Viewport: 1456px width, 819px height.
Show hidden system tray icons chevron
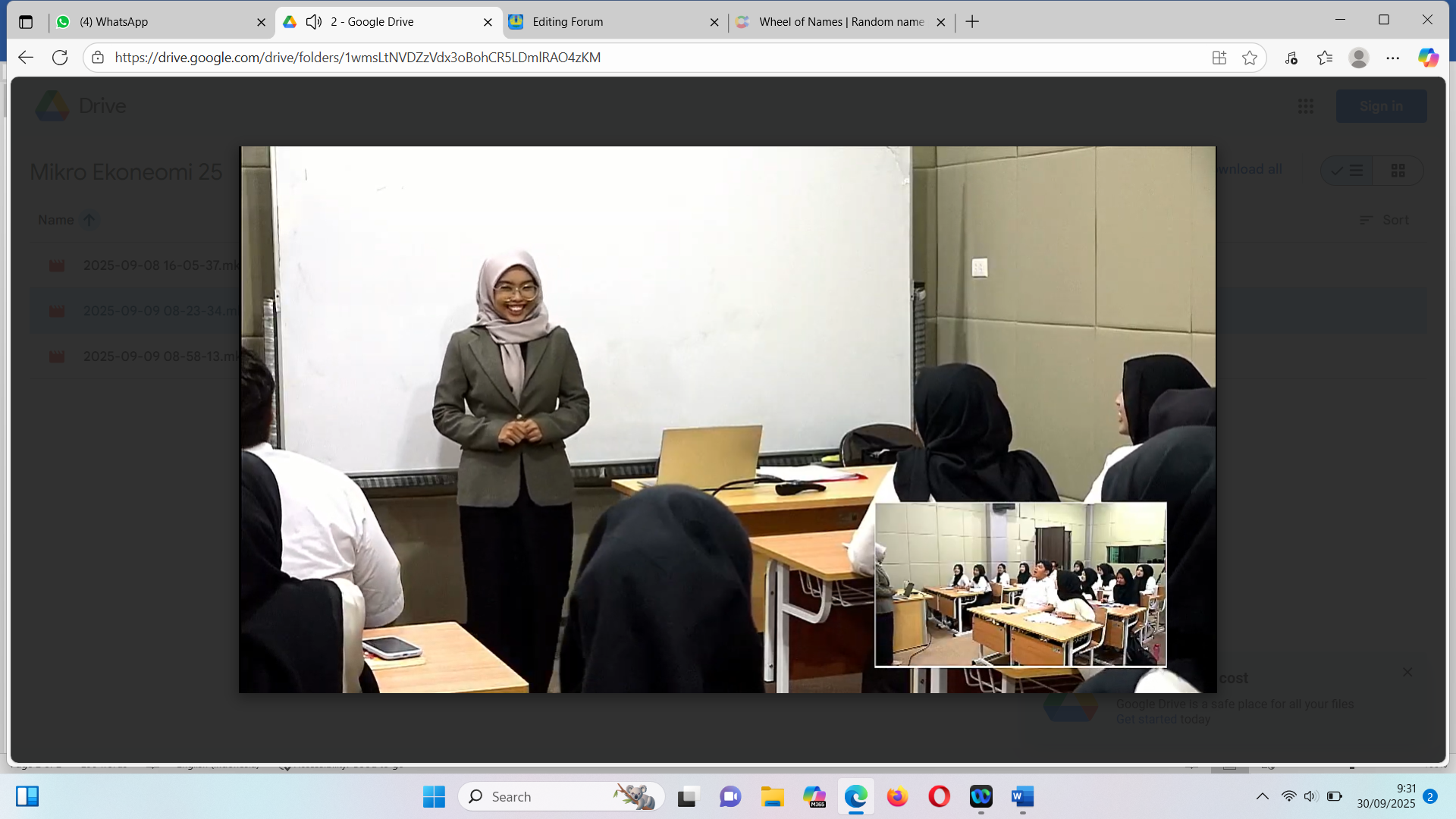(1262, 796)
